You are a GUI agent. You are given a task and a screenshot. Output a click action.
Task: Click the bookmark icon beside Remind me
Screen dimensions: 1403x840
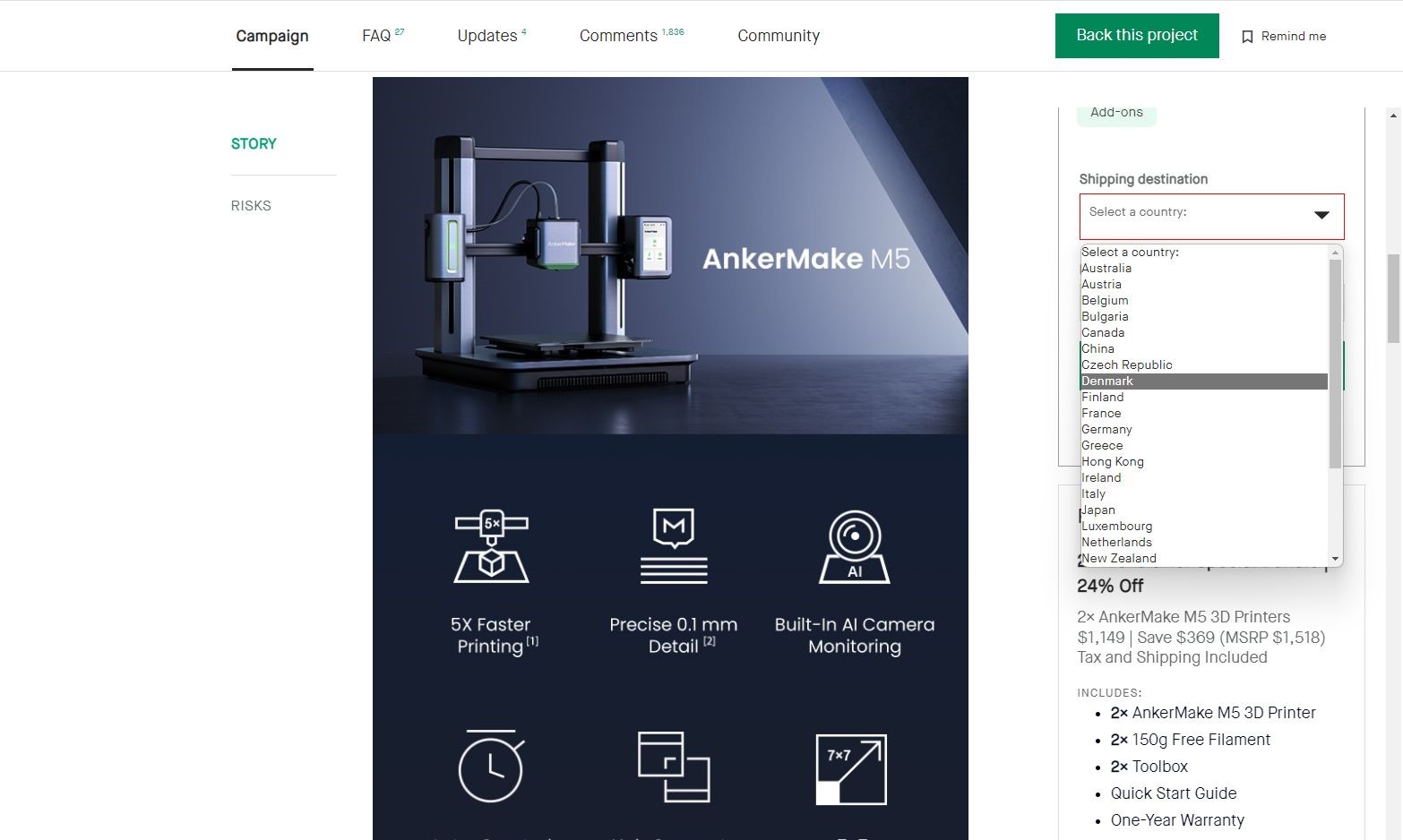[x=1246, y=37]
